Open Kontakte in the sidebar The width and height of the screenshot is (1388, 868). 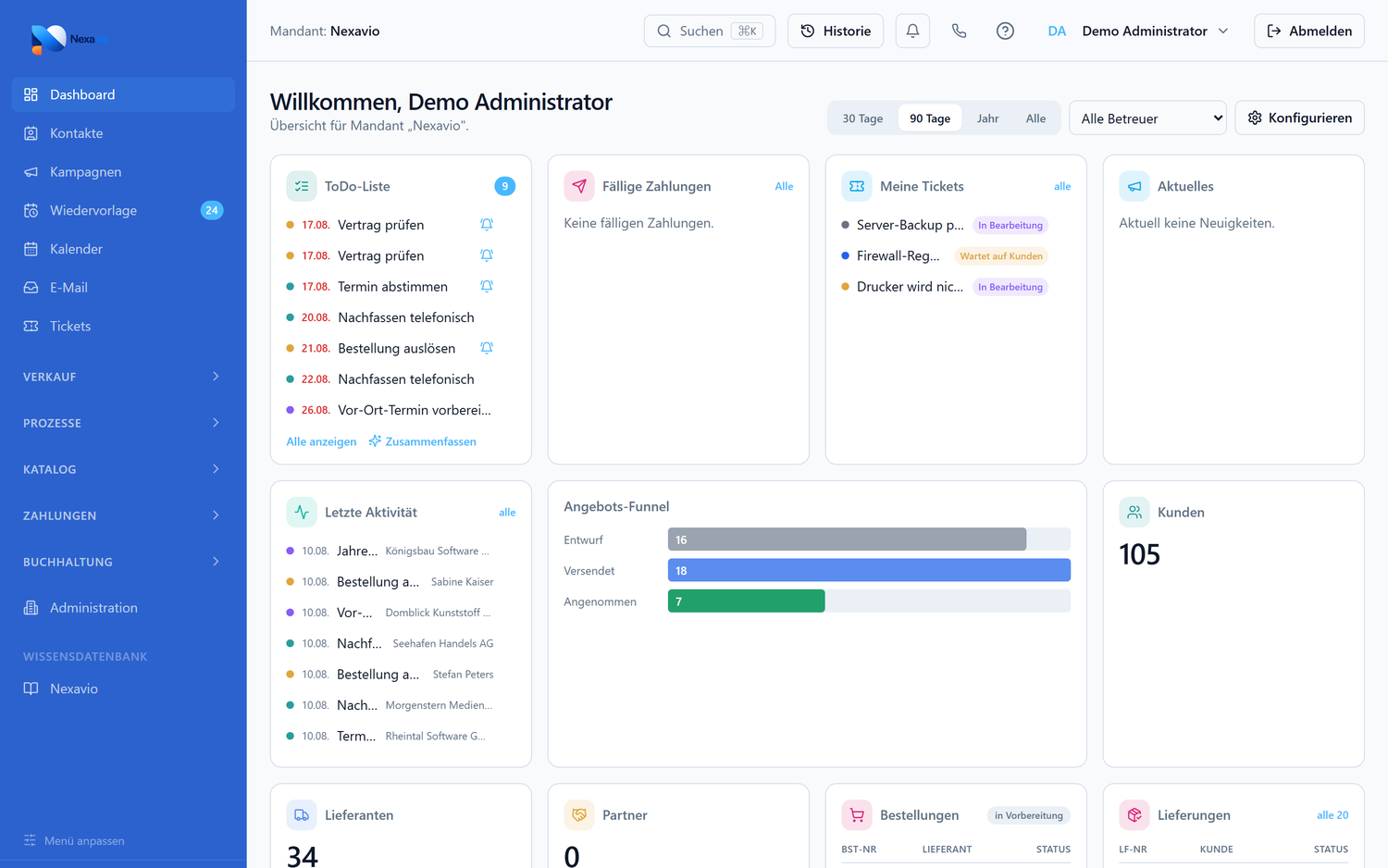(123, 133)
